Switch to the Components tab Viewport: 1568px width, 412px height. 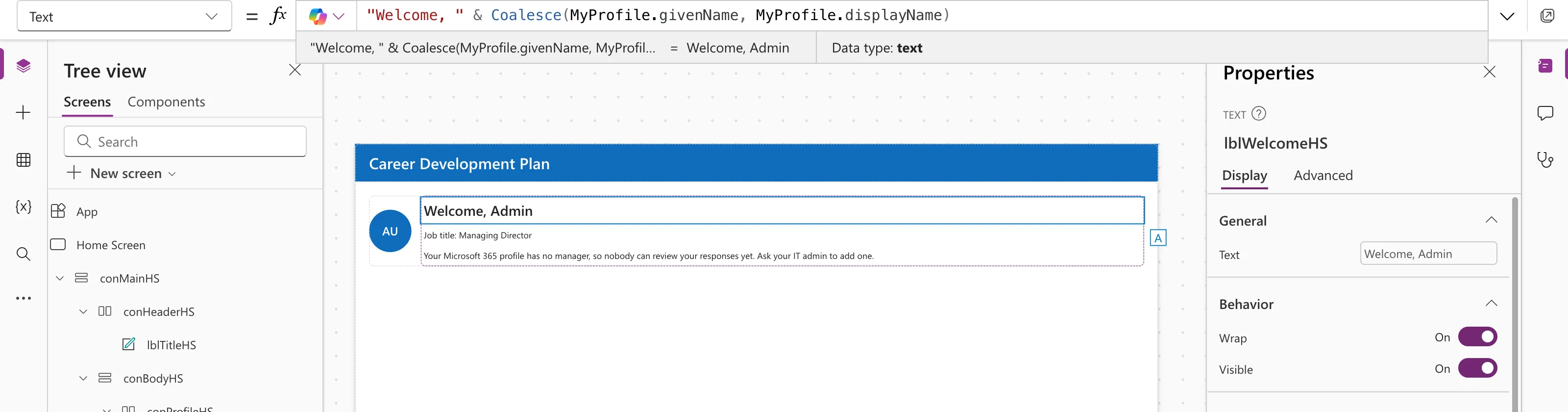pyautogui.click(x=166, y=102)
